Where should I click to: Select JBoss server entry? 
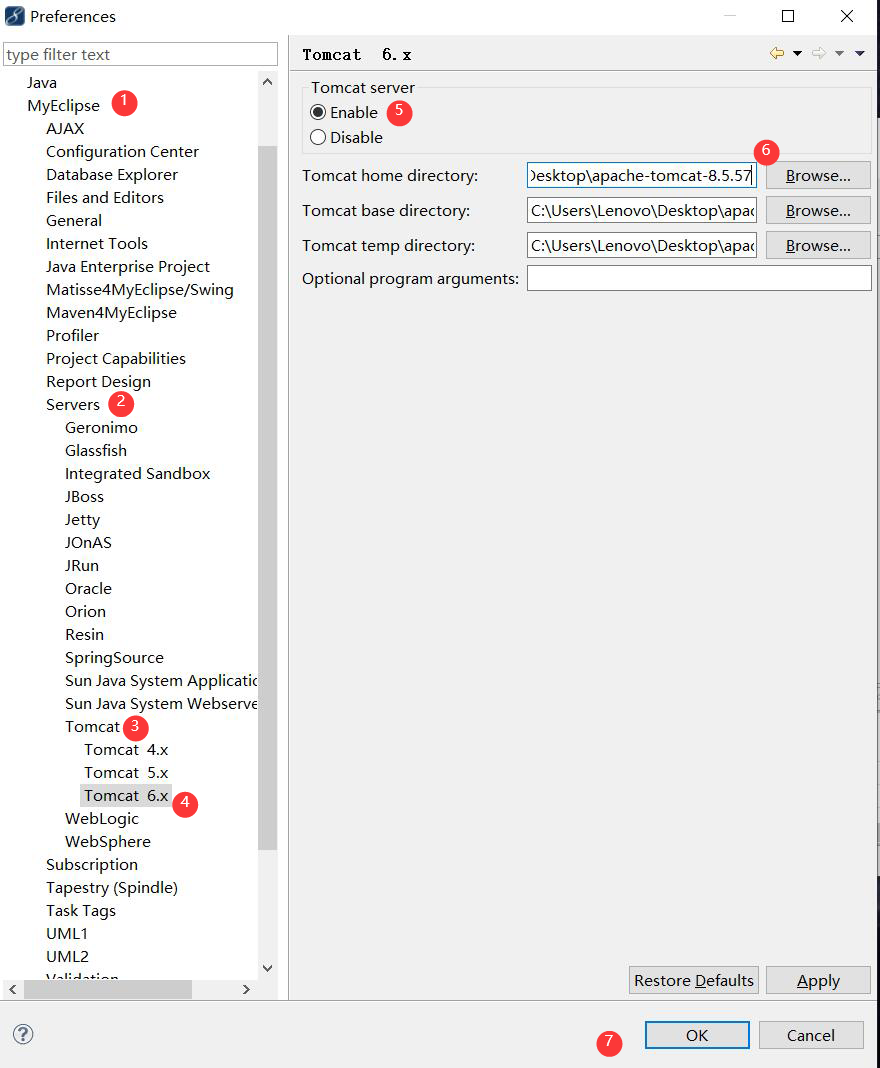(84, 497)
